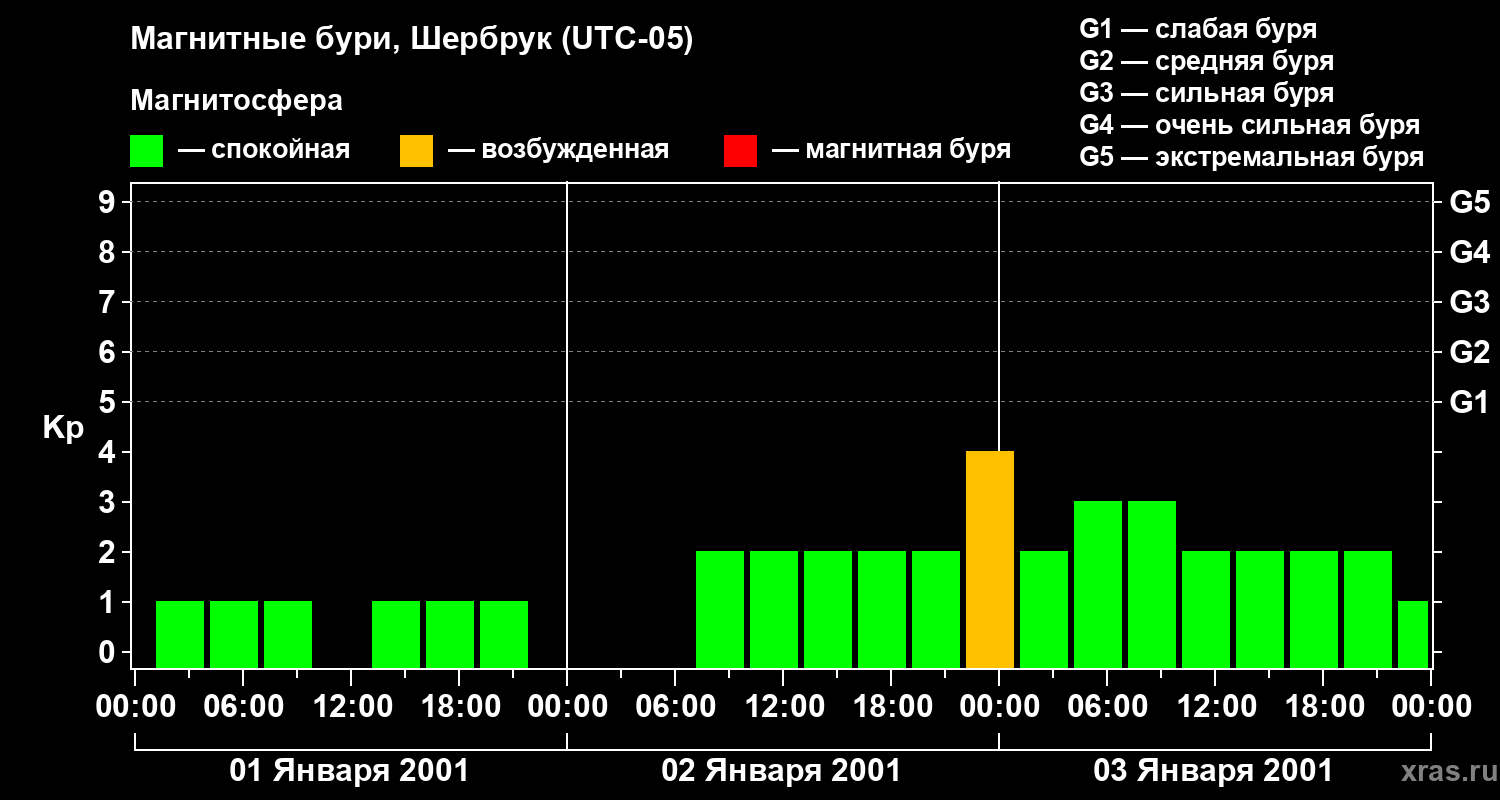Click the chart title Магнитные бури, Шербрук

coord(412,40)
